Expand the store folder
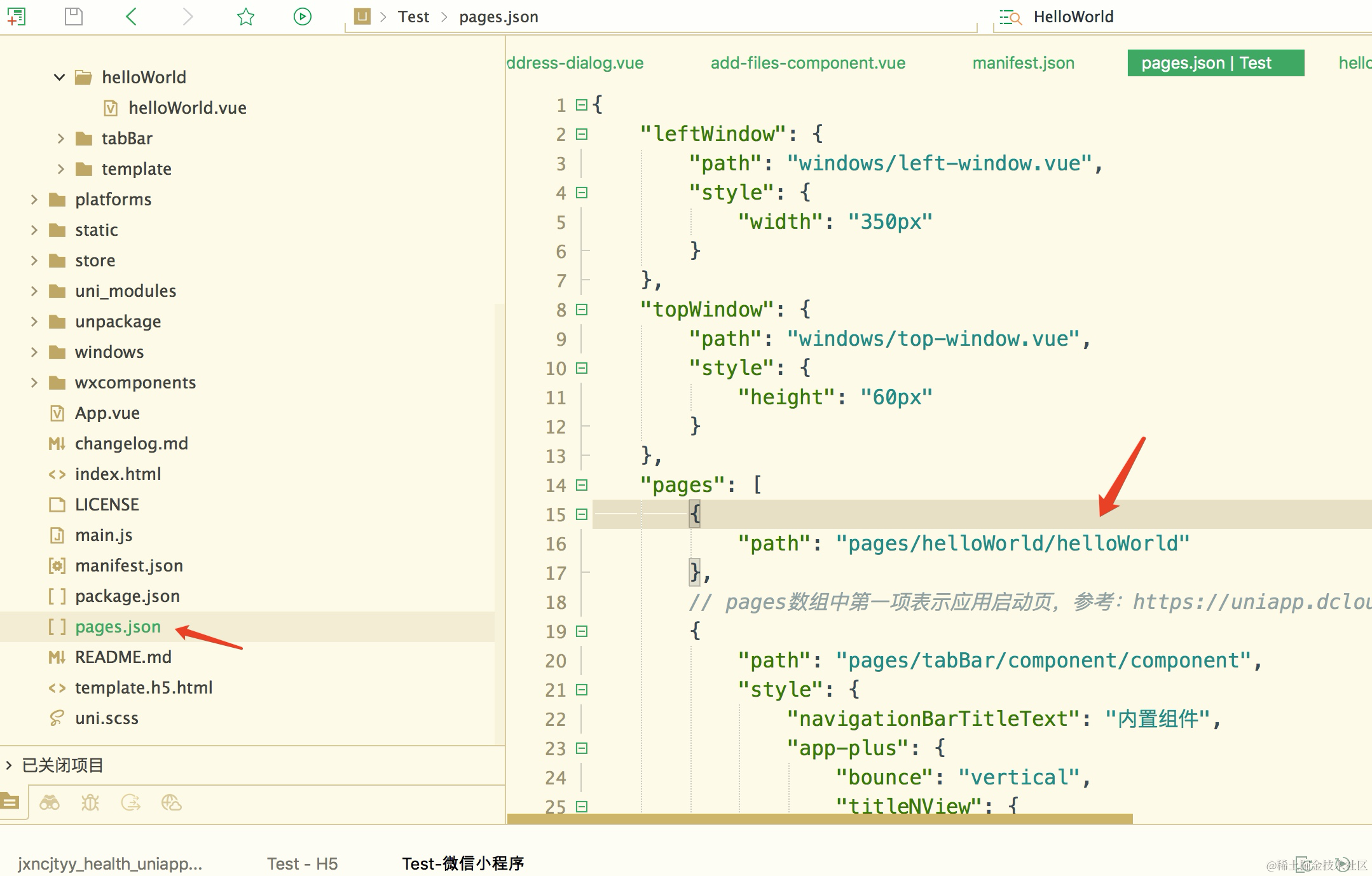This screenshot has width=1372, height=876. click(34, 261)
